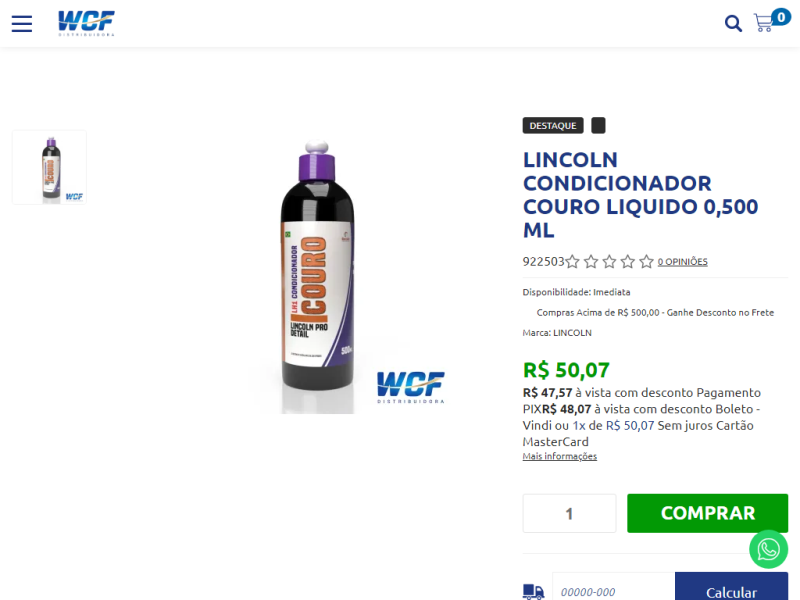
Task: Click the main product bottle image
Action: [318, 276]
